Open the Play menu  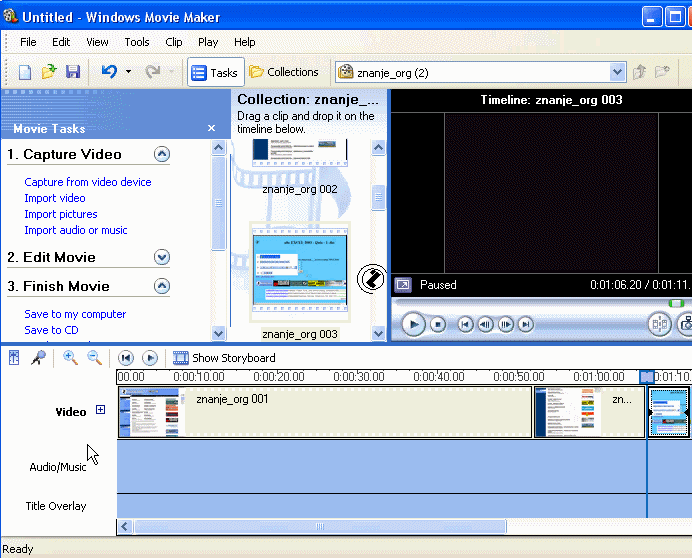[x=208, y=42]
